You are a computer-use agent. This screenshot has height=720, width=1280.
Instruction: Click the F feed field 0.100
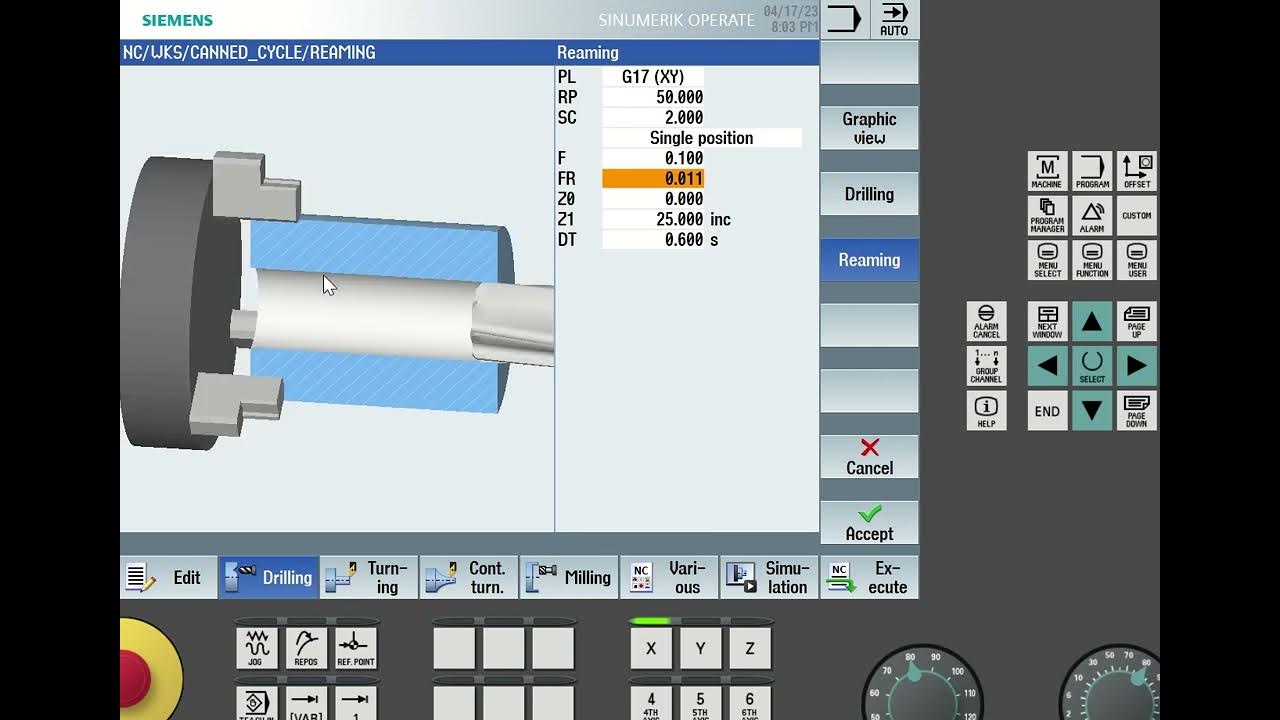653,158
